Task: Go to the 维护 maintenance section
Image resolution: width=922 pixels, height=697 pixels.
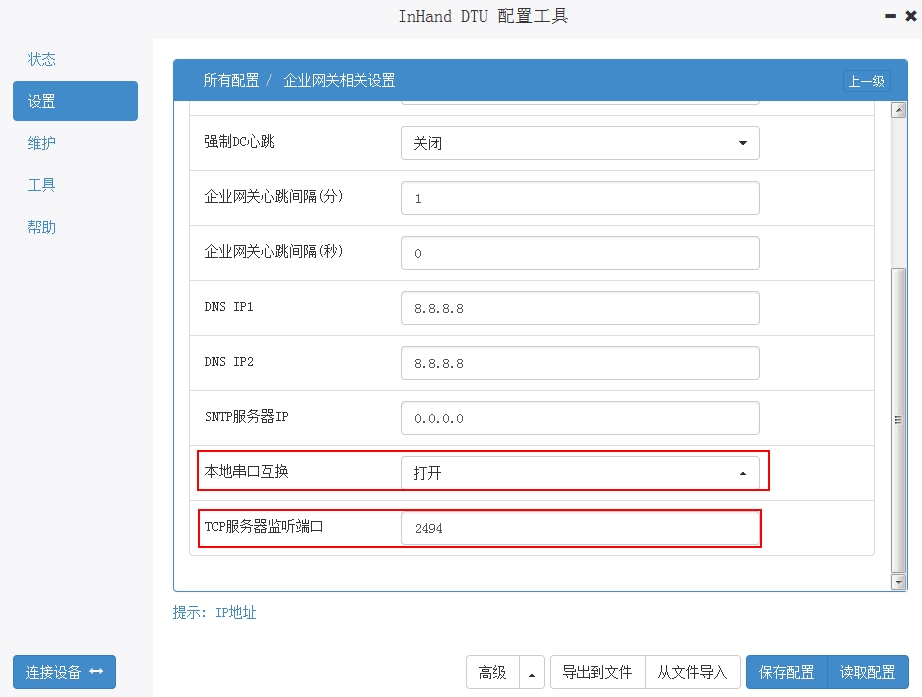Action: point(42,143)
